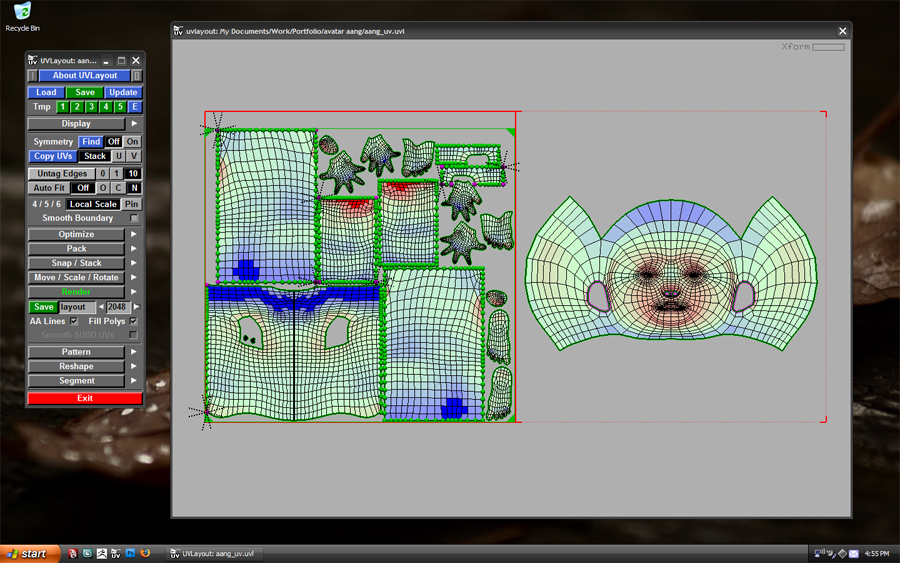This screenshot has width=900, height=563.
Task: Click the Pack section header
Action: tap(76, 249)
